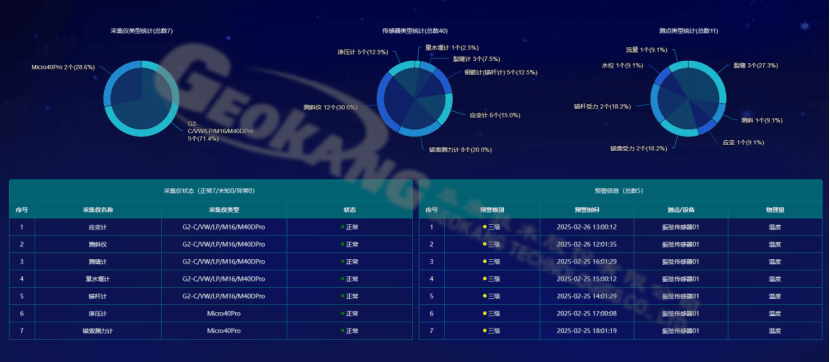Image resolution: width=830 pixels, height=362 pixels.
Task: Click the '采集仪类型统计(总数7)' chart title
Action: 141,31
